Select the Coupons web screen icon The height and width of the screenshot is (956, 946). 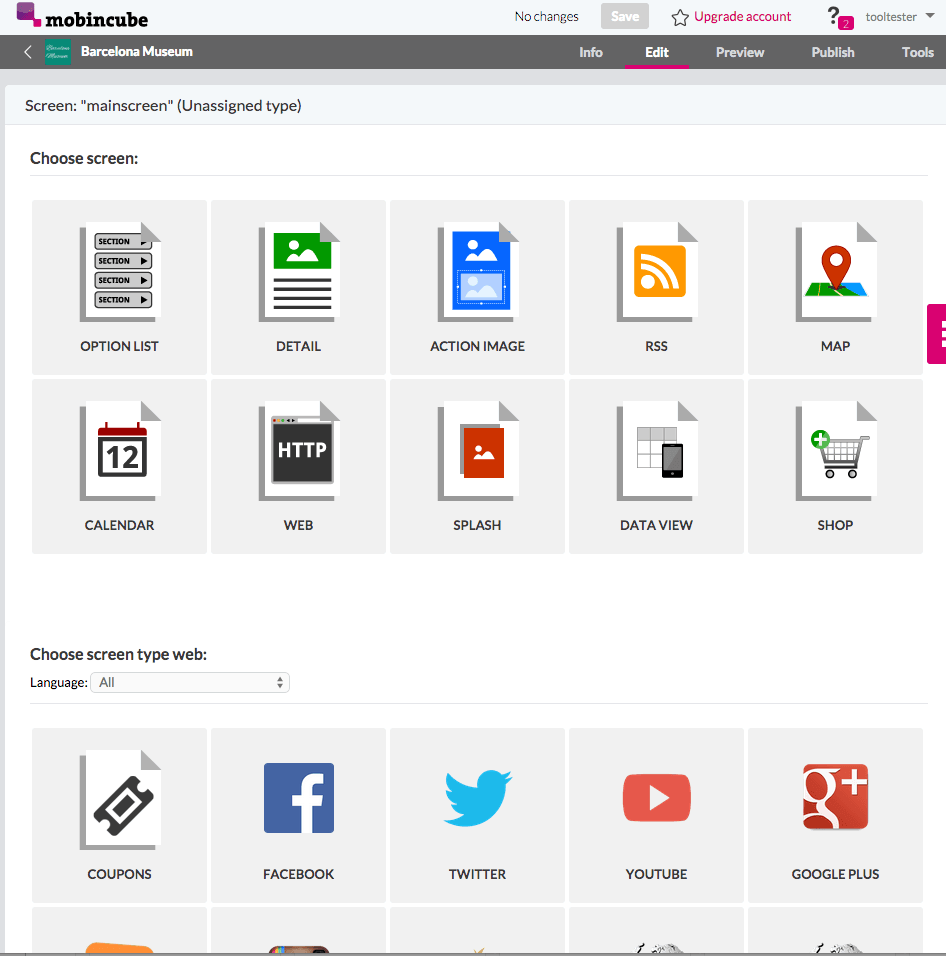click(x=120, y=800)
